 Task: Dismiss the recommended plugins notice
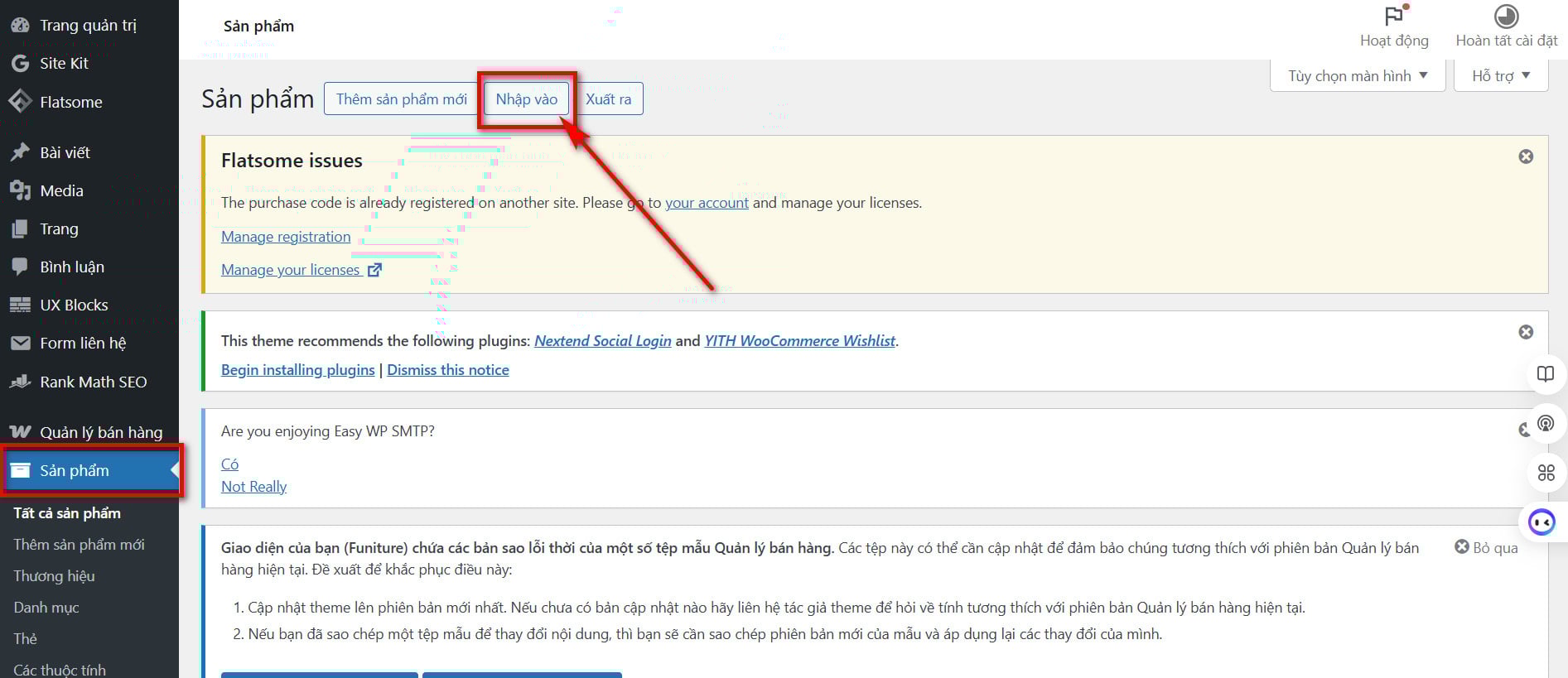(1526, 332)
